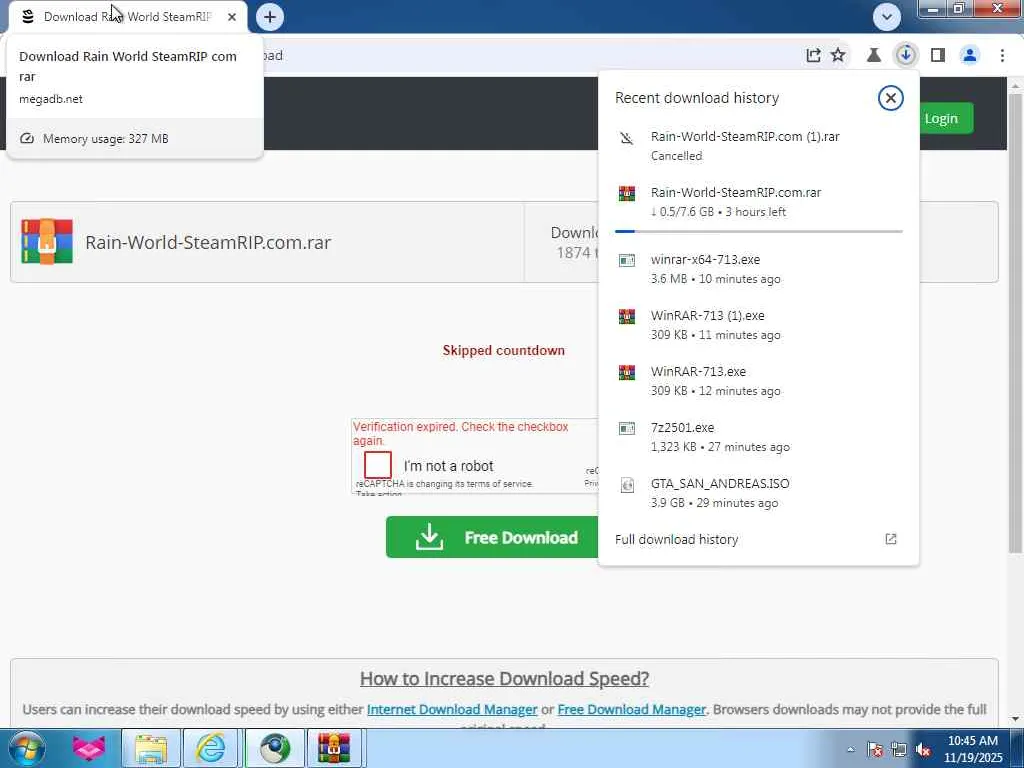Screen dimensions: 1024x768
Task: Click the download progress bar
Action: 758,231
